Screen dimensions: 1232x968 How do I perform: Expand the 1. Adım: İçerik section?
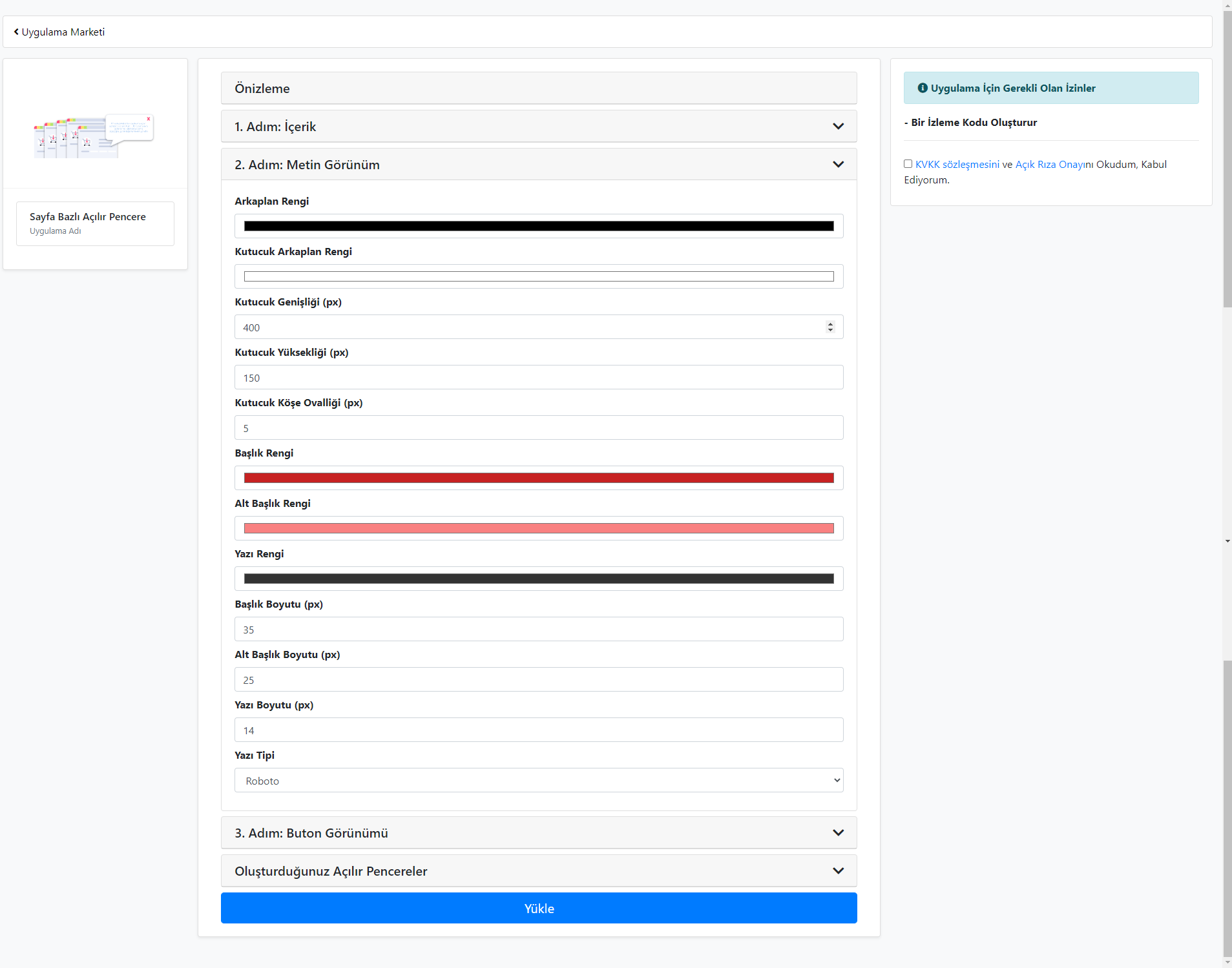539,126
